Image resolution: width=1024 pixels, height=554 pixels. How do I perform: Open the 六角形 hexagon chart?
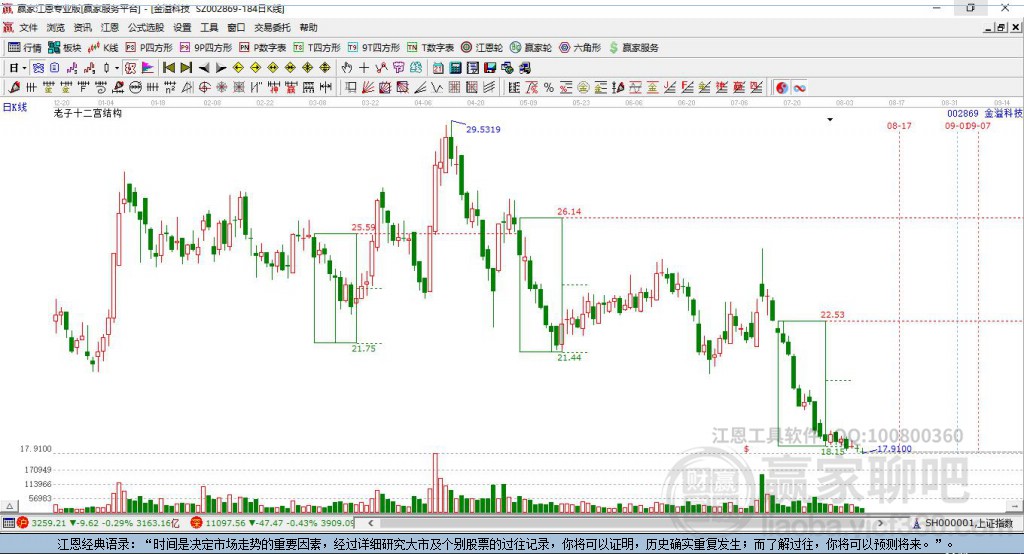pyautogui.click(x=580, y=48)
